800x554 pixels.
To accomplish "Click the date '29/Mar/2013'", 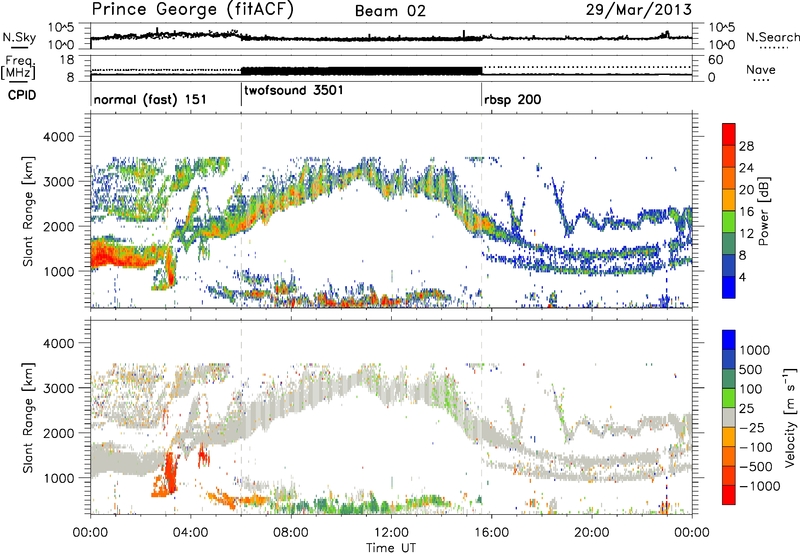I will (639, 10).
